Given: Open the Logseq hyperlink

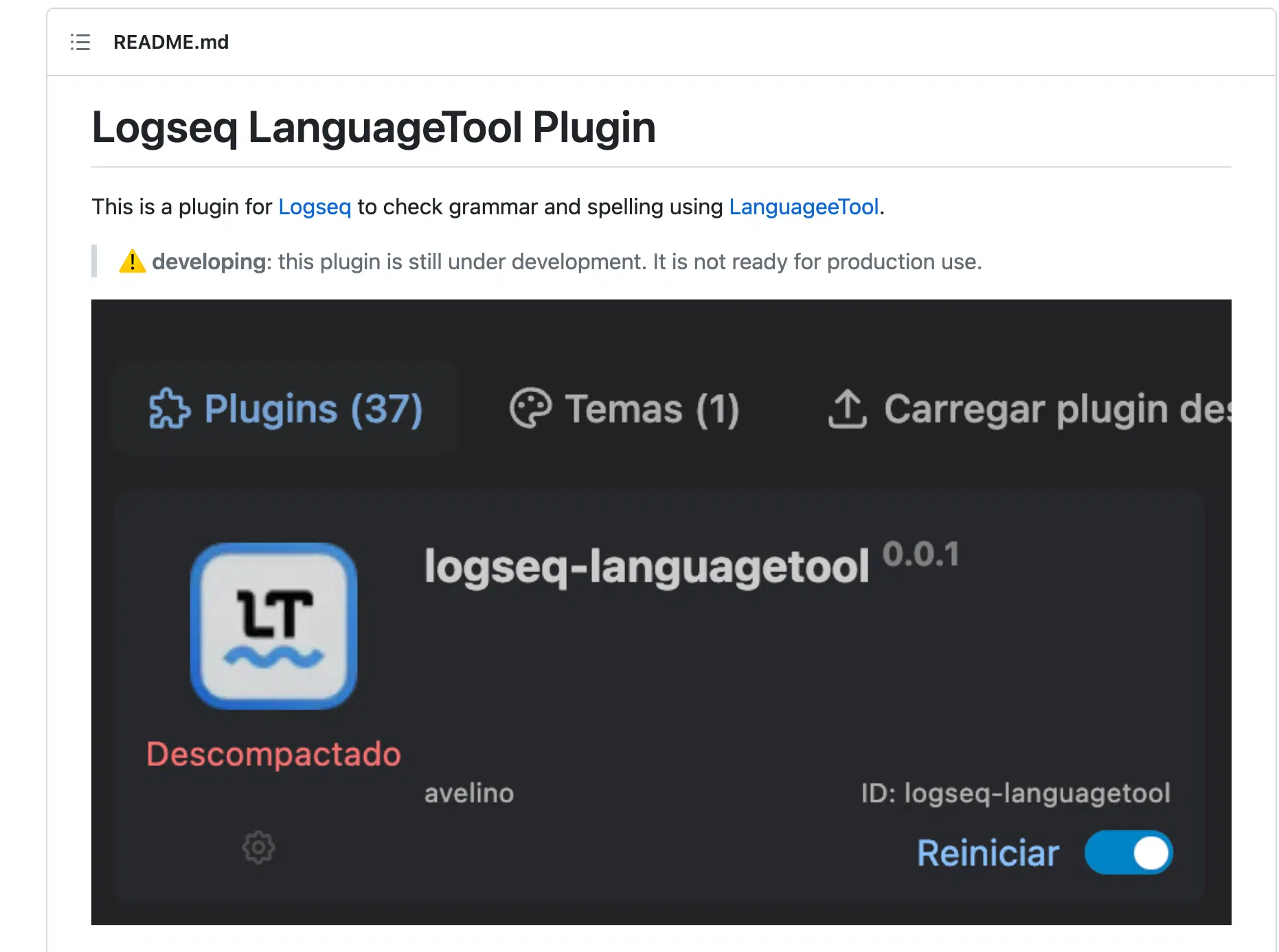Looking at the screenshot, I should click(x=315, y=207).
